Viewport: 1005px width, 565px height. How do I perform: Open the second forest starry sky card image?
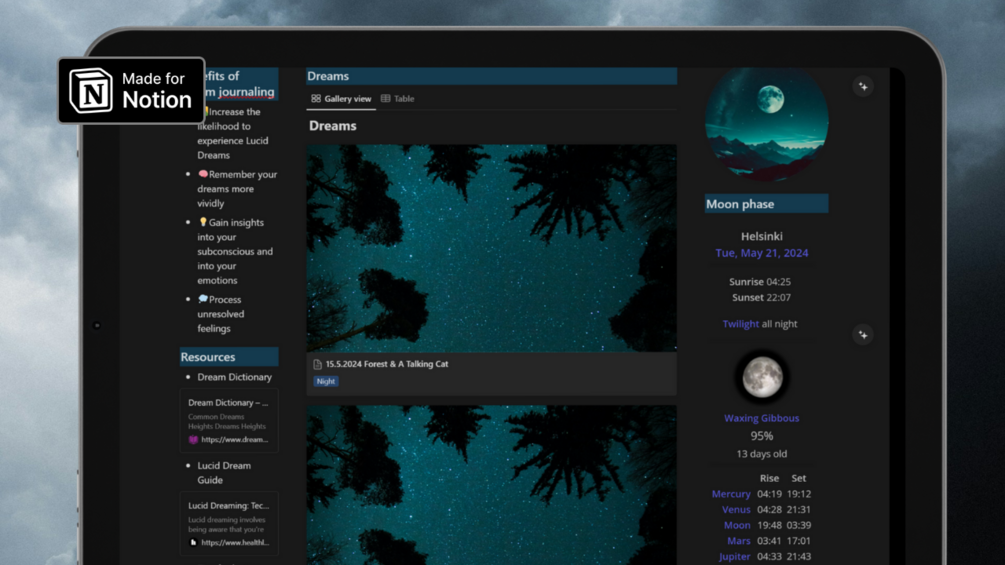(491, 485)
